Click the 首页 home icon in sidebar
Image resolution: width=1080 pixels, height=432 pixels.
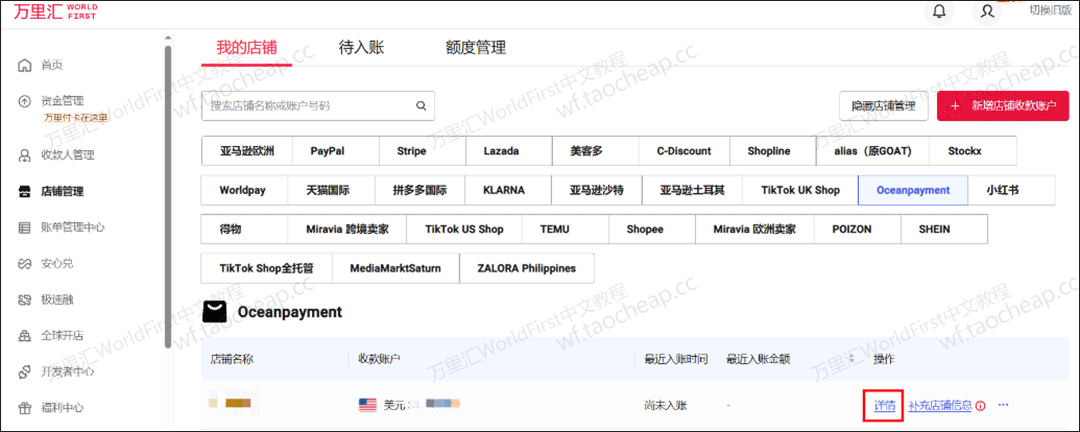click(x=25, y=65)
